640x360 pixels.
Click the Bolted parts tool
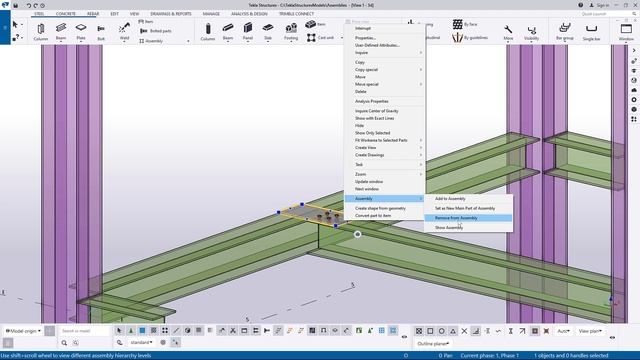tap(156, 31)
